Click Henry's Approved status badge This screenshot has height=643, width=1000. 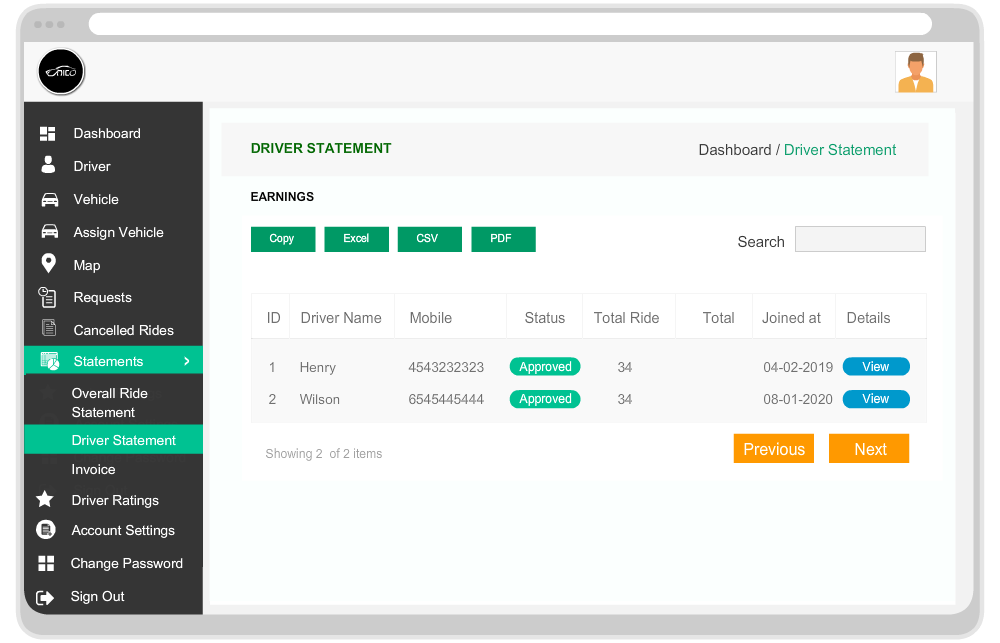[545, 367]
